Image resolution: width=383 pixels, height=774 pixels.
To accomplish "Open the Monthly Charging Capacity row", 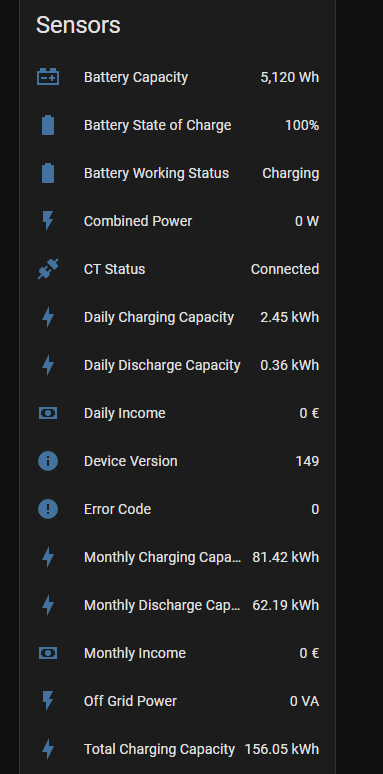I will [x=178, y=557].
